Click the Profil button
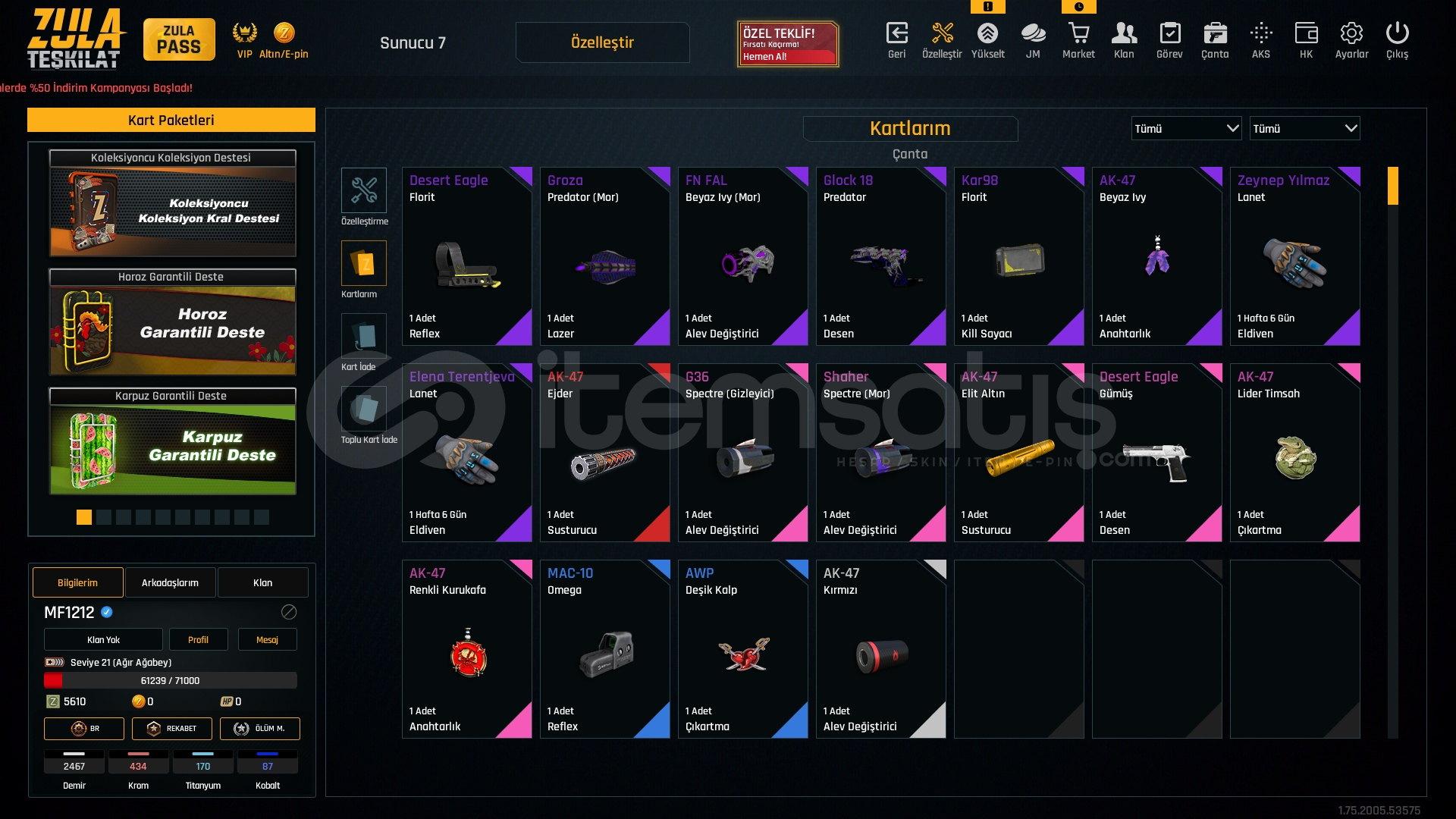The image size is (1456, 819). pos(198,639)
